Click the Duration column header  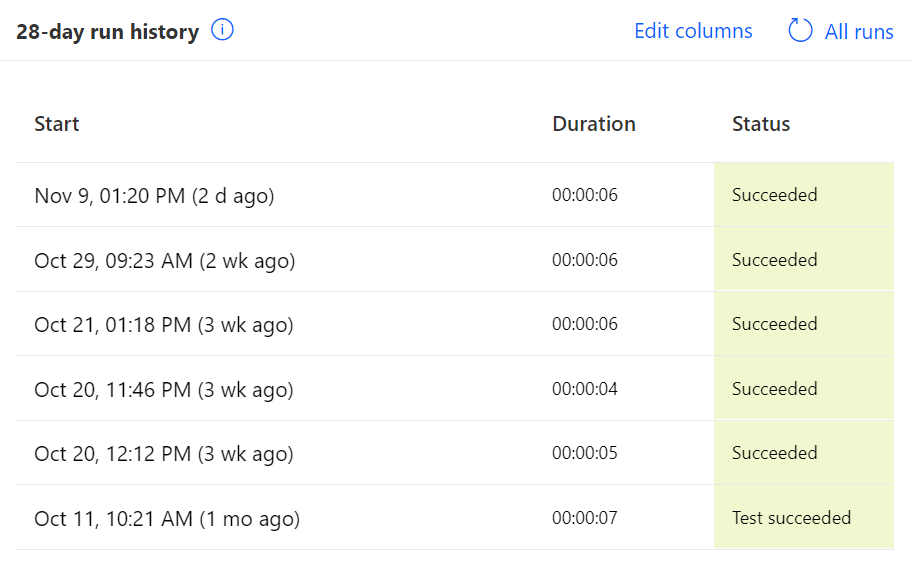pyautogui.click(x=594, y=124)
